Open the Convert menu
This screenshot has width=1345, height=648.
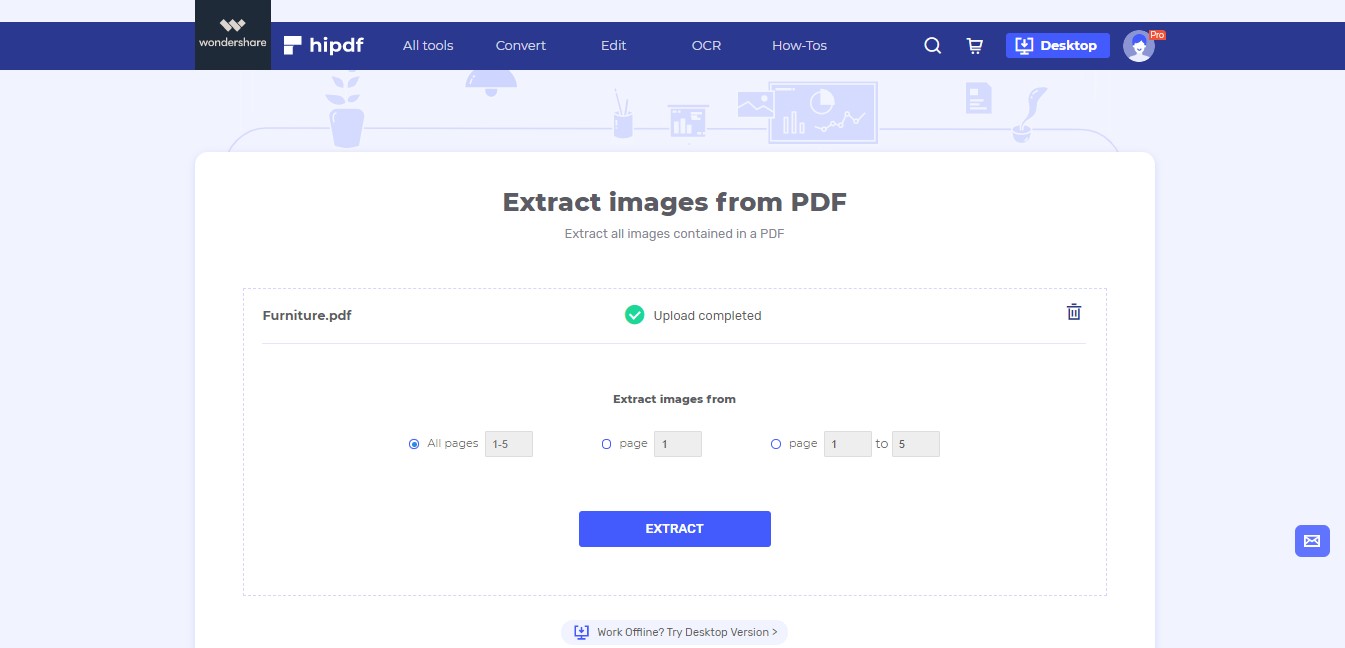pyautogui.click(x=521, y=46)
